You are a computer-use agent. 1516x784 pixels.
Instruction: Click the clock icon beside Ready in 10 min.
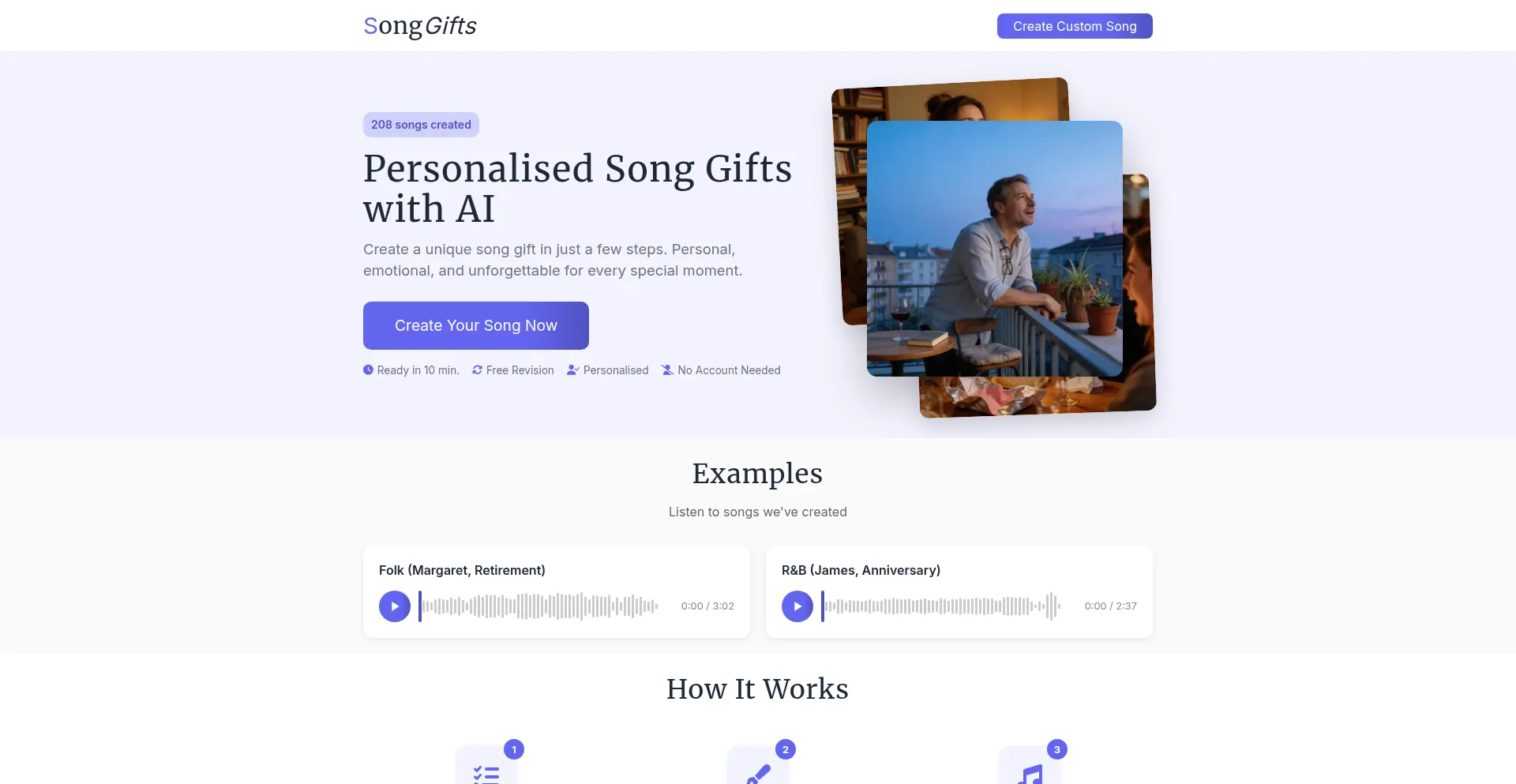(x=368, y=369)
